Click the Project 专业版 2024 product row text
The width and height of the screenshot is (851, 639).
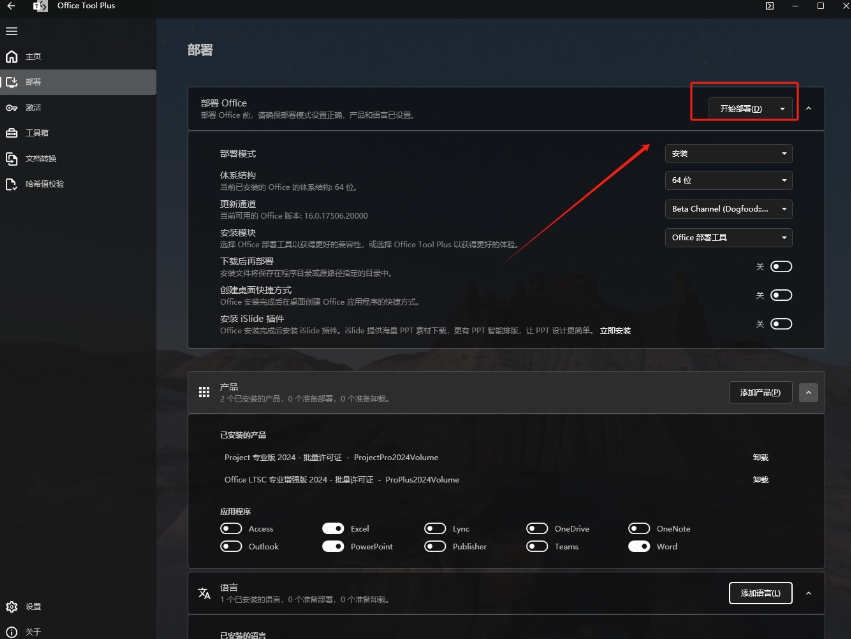coord(331,458)
